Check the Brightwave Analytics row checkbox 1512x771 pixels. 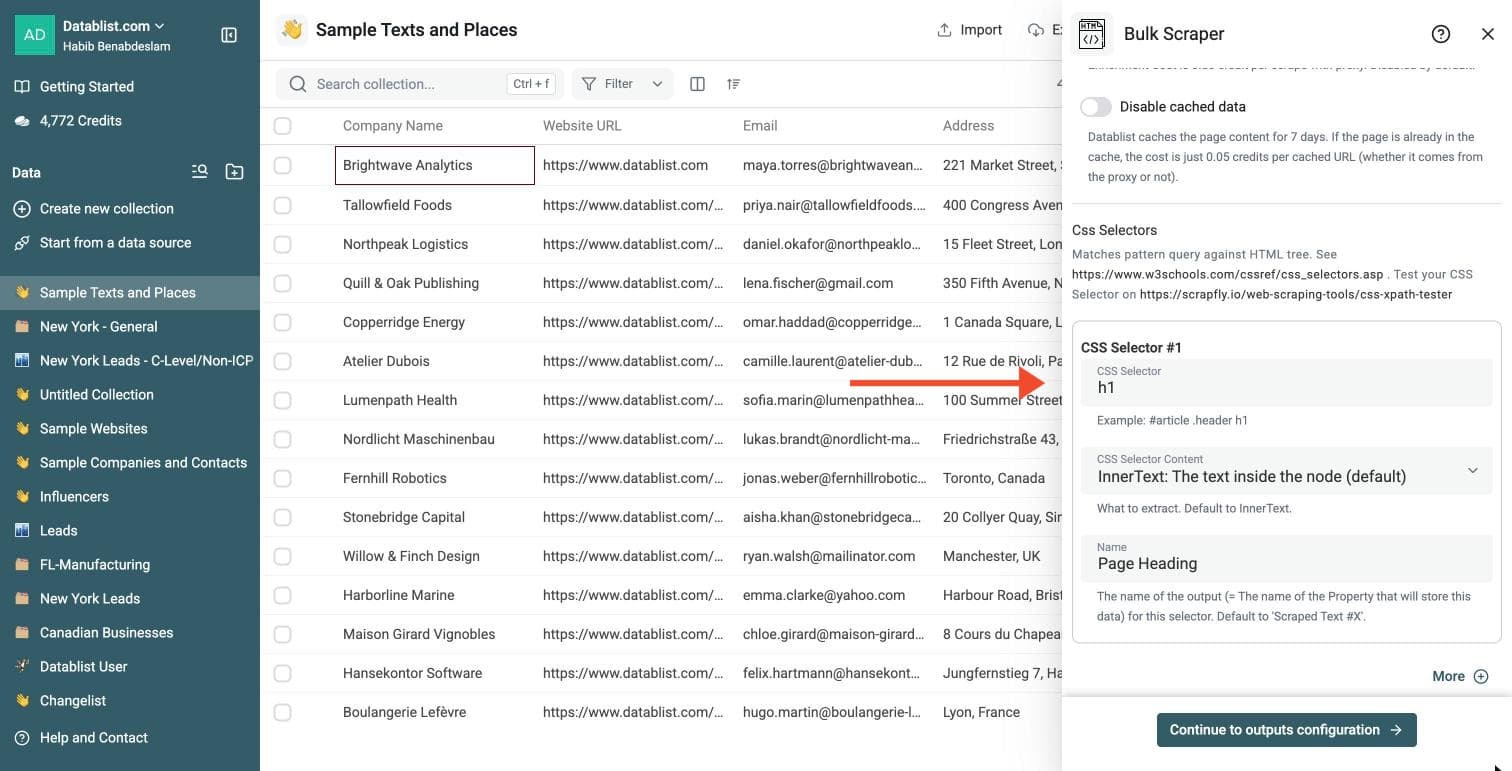[x=283, y=165]
